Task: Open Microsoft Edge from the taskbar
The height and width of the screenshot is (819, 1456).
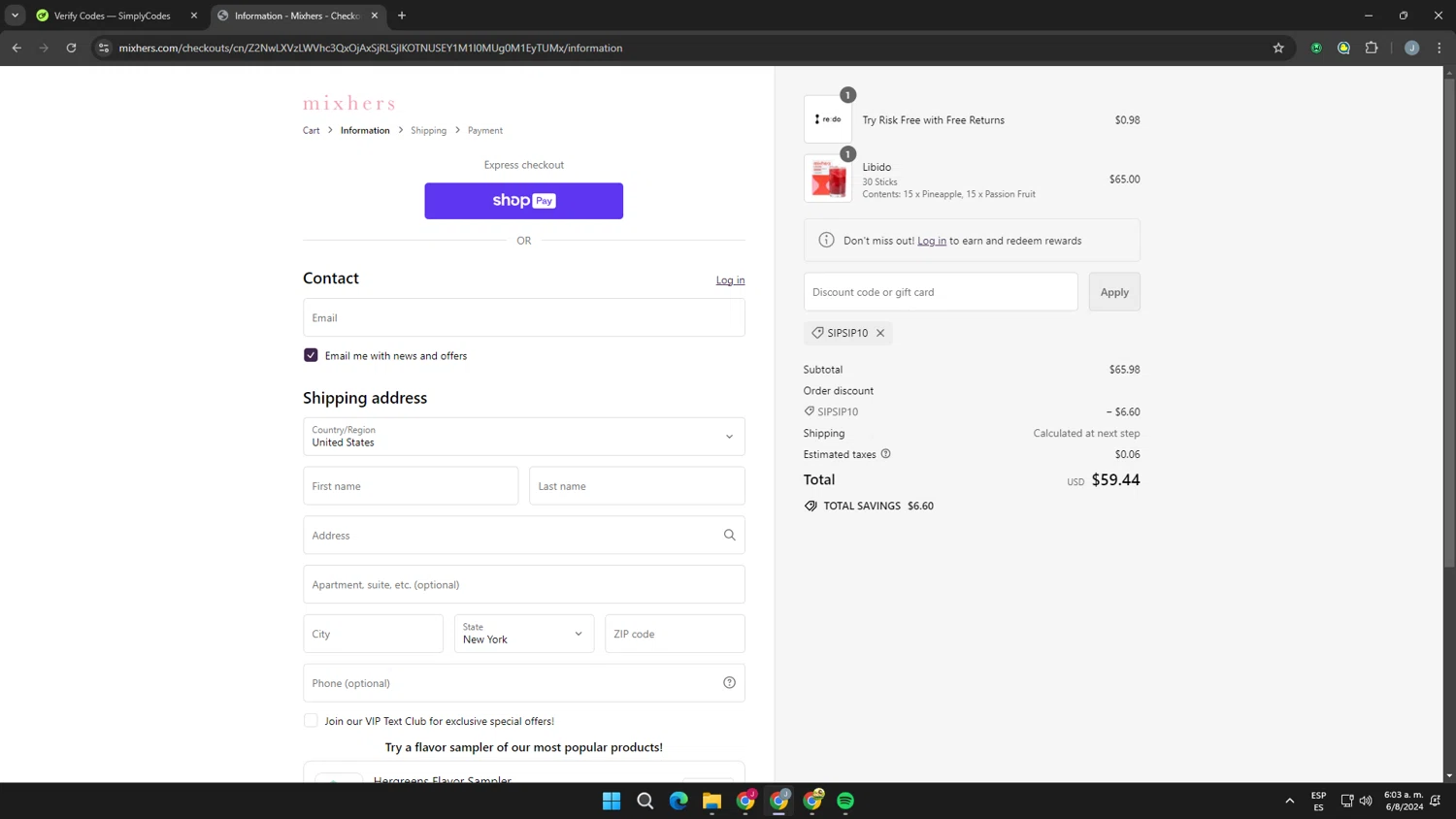Action: coord(678,801)
